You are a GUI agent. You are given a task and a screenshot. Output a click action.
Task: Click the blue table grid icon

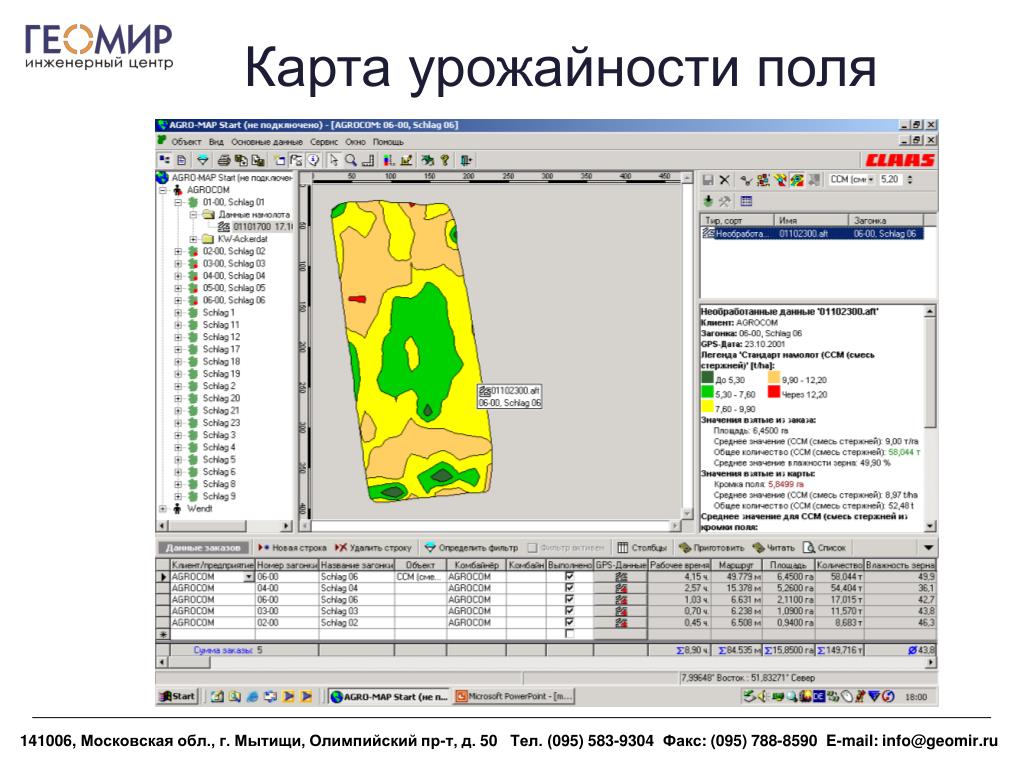coord(746,201)
